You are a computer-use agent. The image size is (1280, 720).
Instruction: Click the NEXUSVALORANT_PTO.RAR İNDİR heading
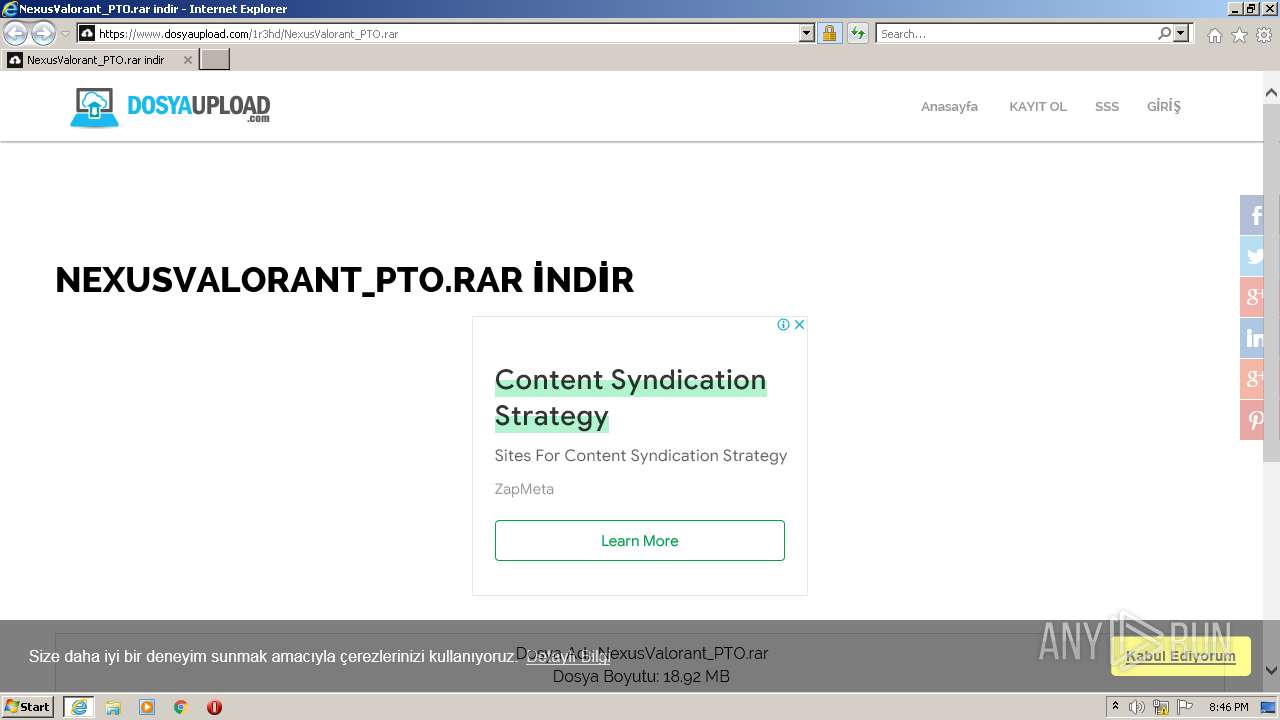coord(345,280)
